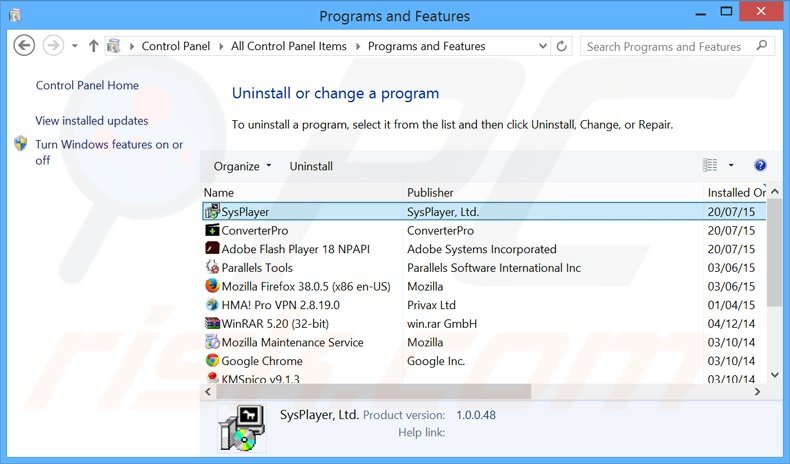Click the search magnifier icon
Screen dimensions: 790x464
tap(761, 46)
